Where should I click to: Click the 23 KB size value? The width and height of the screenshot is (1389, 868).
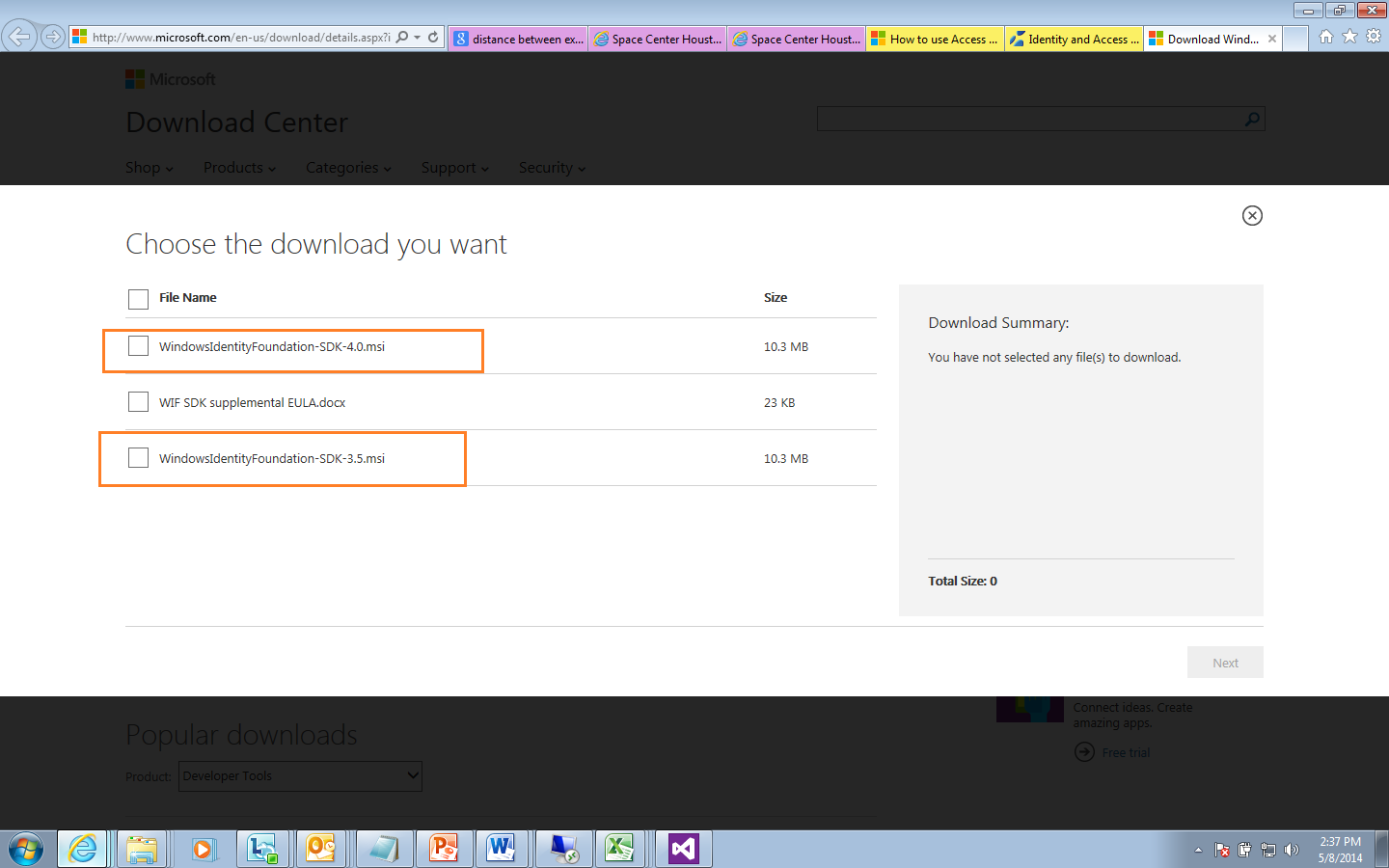pos(779,403)
